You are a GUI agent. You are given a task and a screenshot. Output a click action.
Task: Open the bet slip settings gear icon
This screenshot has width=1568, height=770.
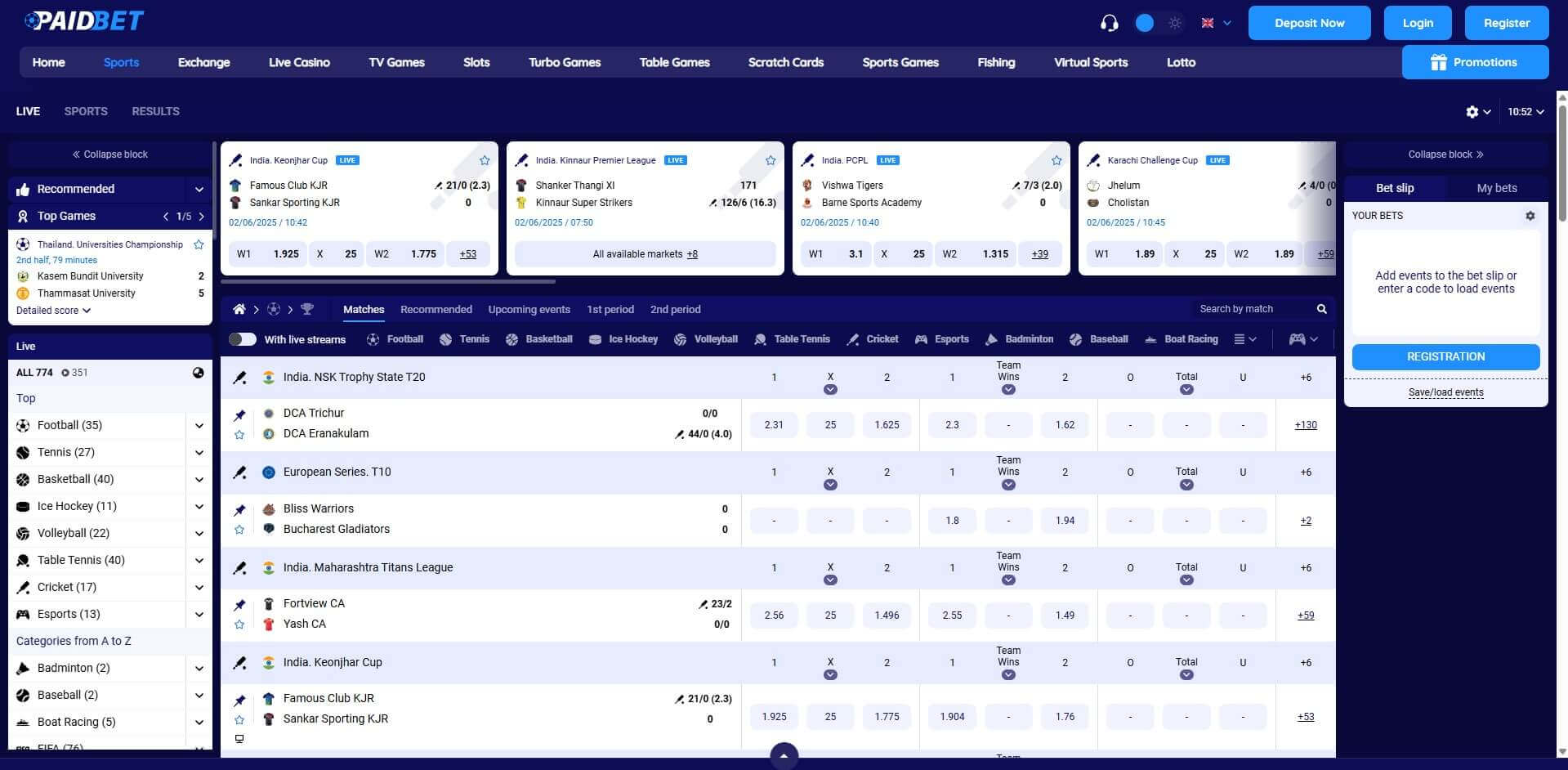pos(1530,216)
